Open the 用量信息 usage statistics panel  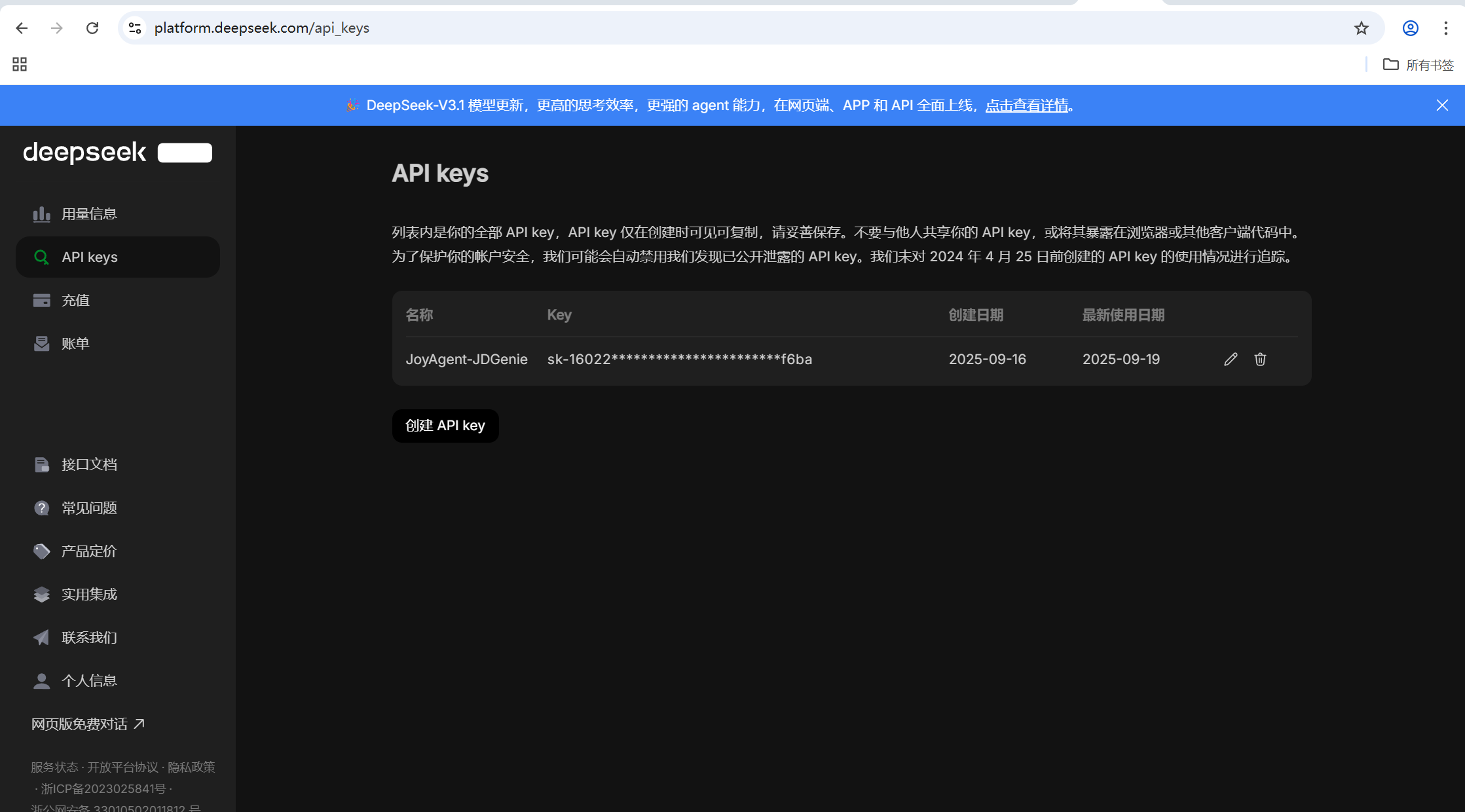pyautogui.click(x=89, y=213)
